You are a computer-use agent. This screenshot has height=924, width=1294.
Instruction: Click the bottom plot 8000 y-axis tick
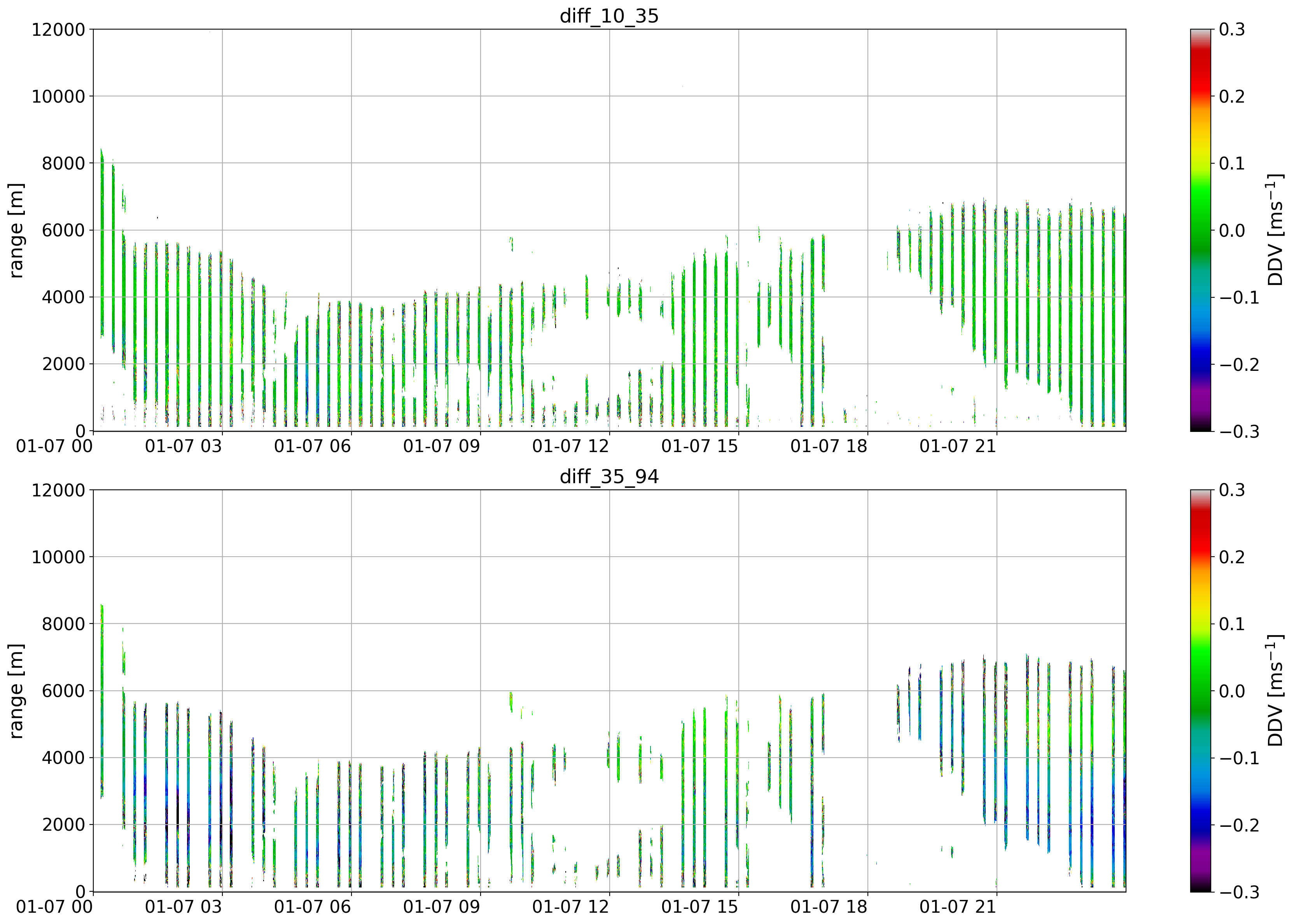(x=63, y=624)
